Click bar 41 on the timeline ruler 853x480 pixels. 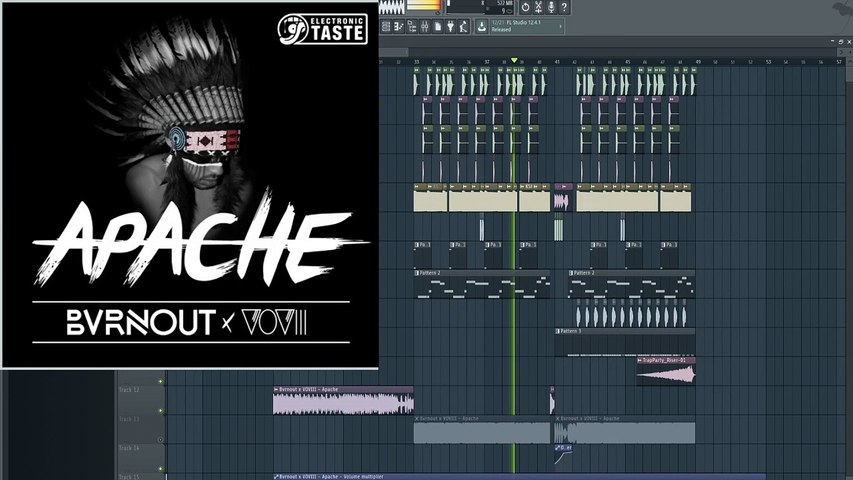(x=557, y=62)
